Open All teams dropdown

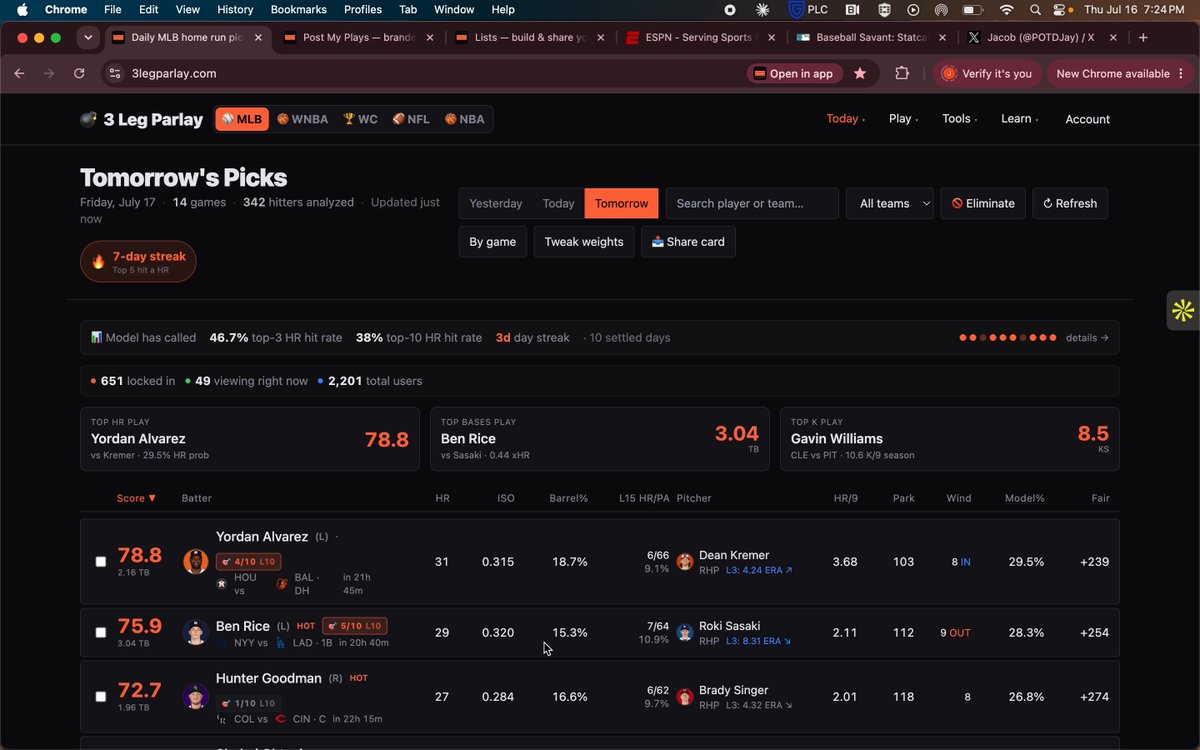890,203
